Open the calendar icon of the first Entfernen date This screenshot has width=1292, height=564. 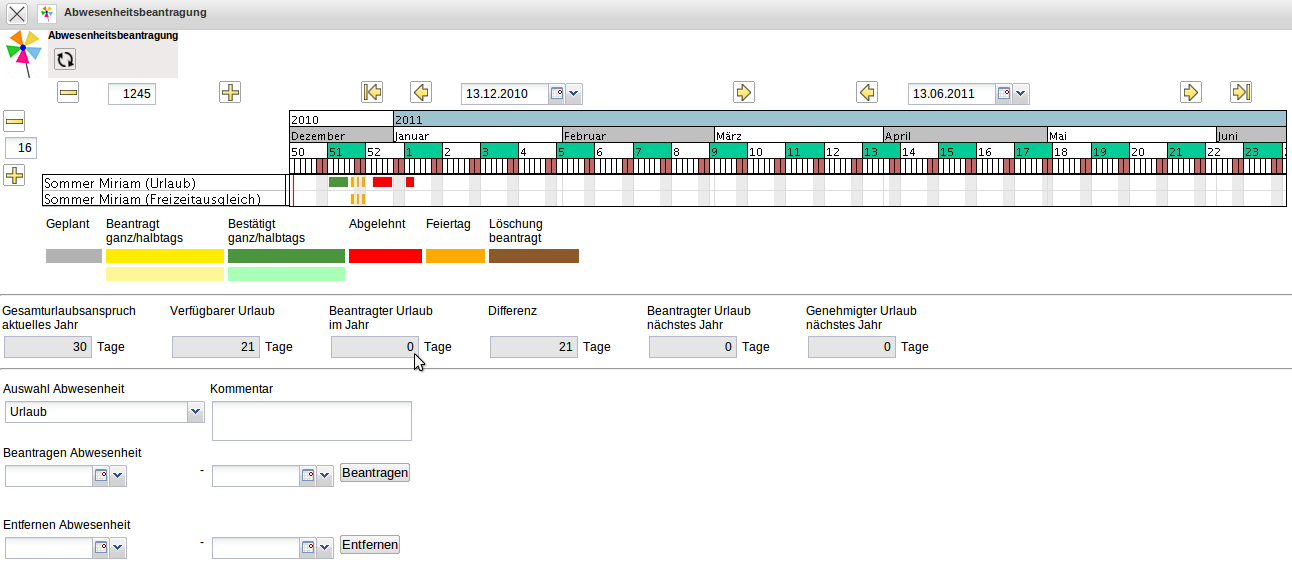[x=100, y=548]
